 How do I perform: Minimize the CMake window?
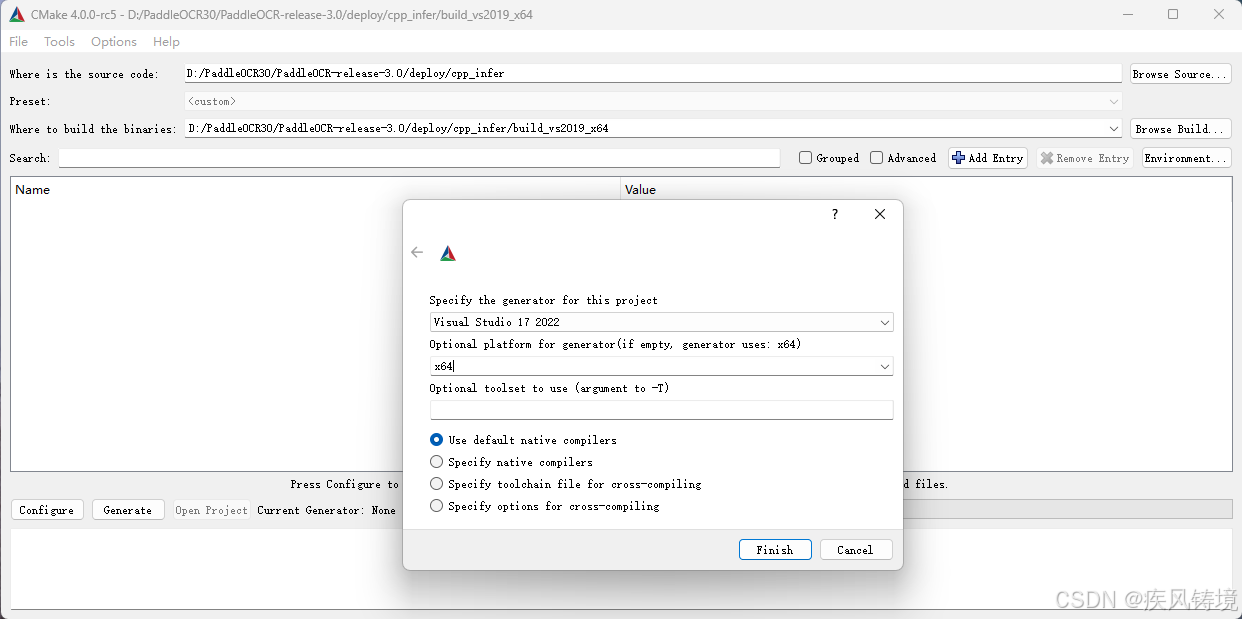[1127, 14]
